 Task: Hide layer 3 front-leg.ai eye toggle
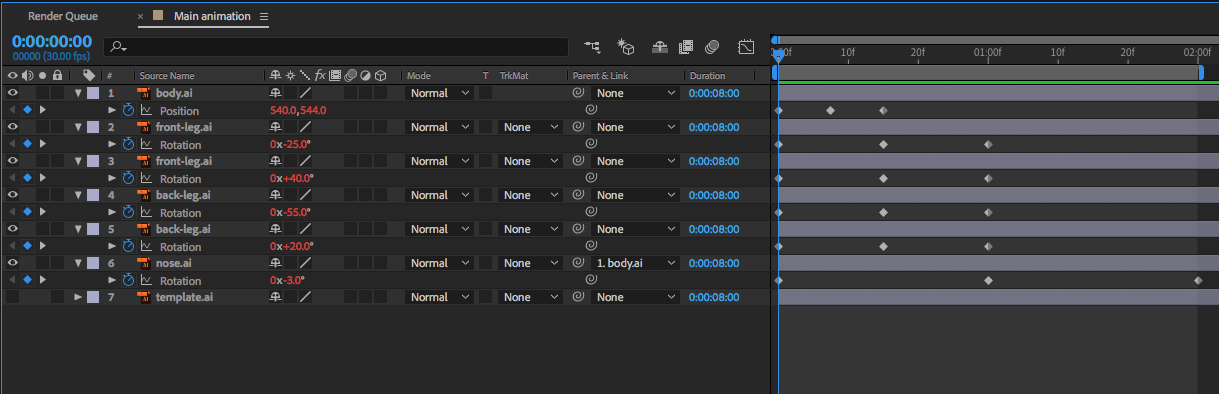13,161
